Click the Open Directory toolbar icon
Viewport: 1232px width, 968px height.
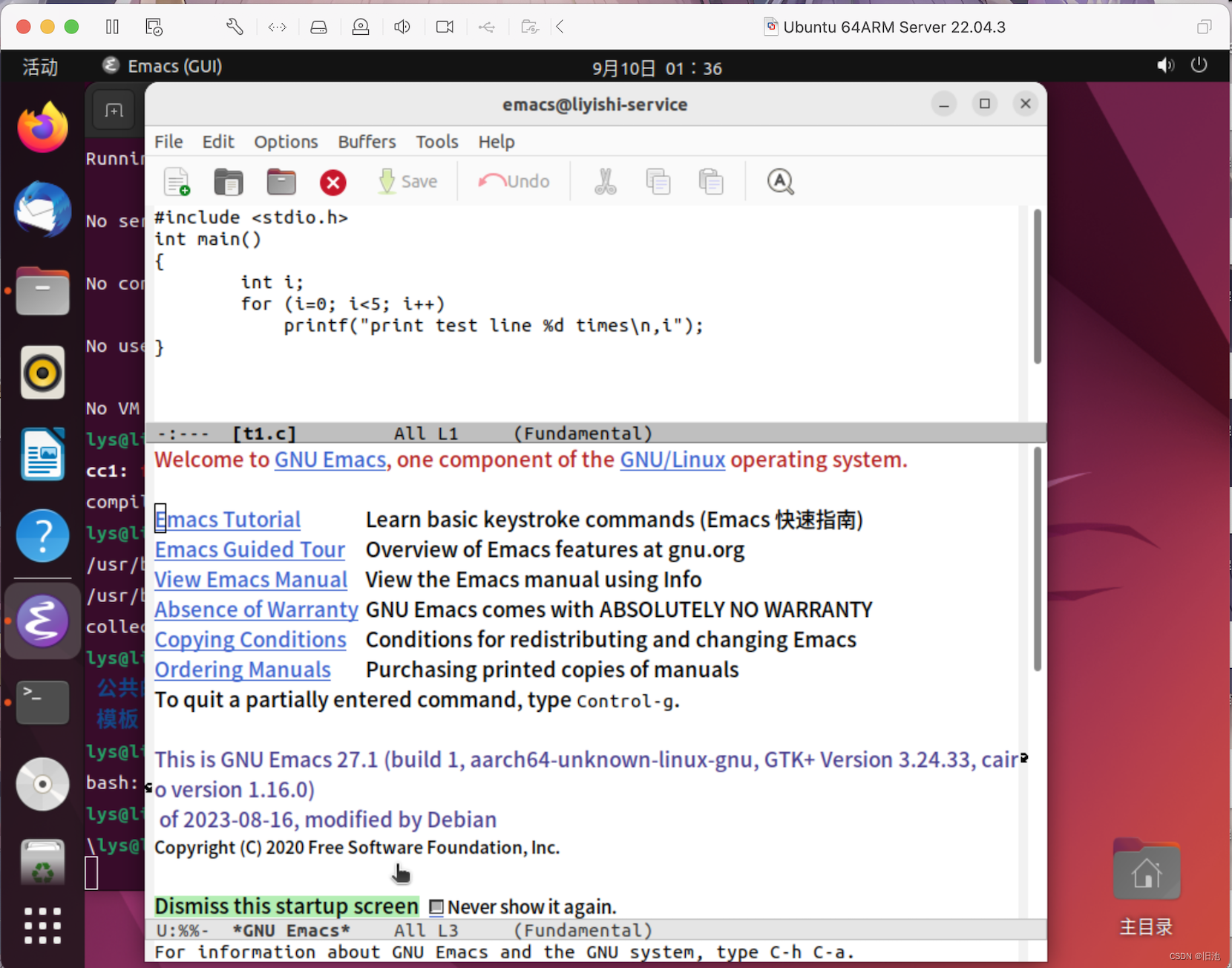click(x=281, y=182)
